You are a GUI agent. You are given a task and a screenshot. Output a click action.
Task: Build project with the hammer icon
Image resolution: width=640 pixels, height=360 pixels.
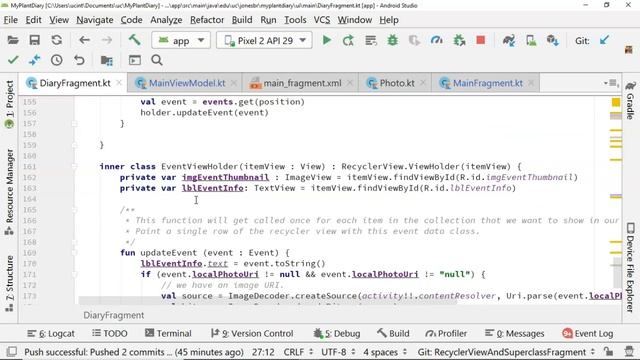(134, 40)
